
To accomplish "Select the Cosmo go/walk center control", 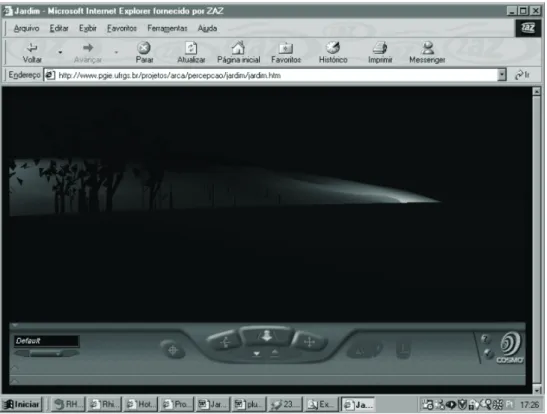I will [267, 336].
